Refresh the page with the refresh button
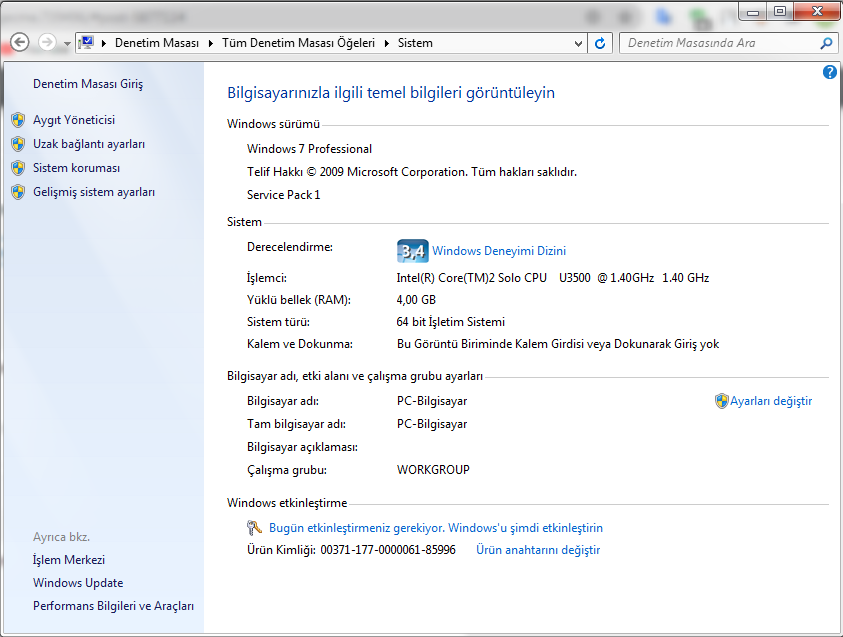The image size is (843, 637). (x=600, y=43)
